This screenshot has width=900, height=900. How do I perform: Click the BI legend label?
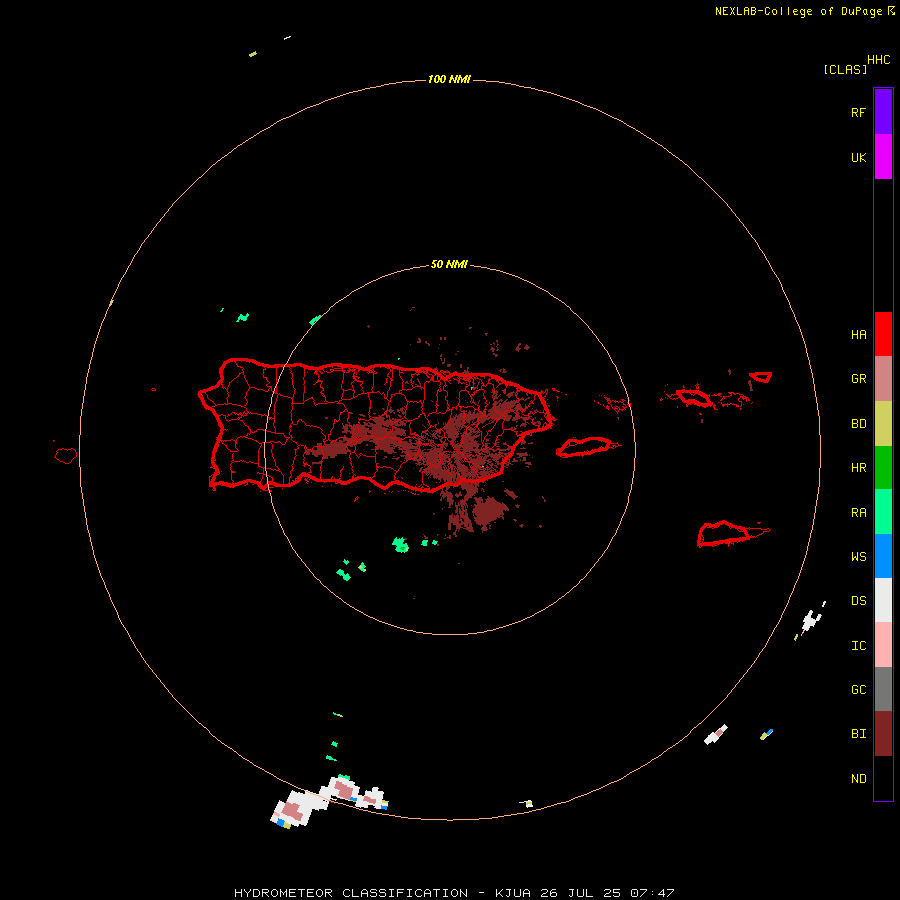tap(858, 734)
